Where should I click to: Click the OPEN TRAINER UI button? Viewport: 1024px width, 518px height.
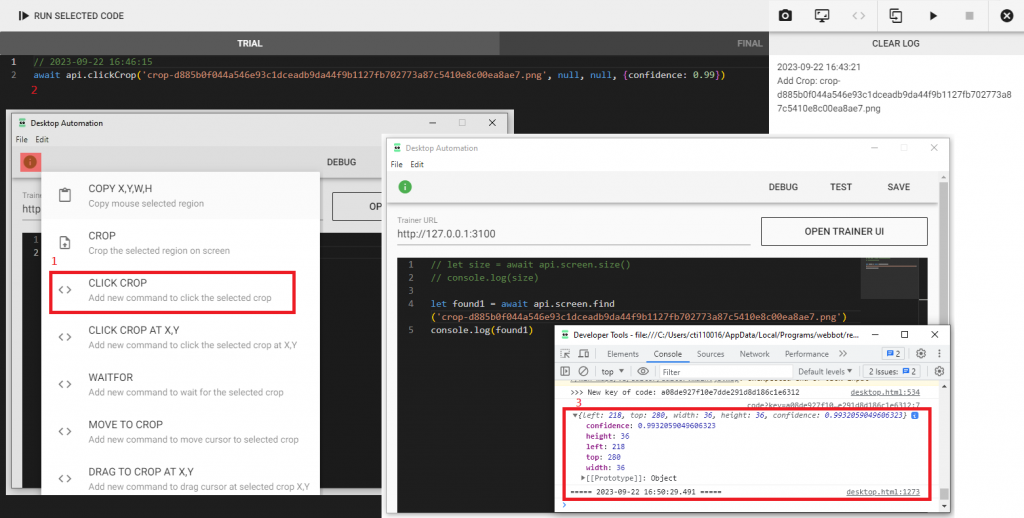point(844,231)
